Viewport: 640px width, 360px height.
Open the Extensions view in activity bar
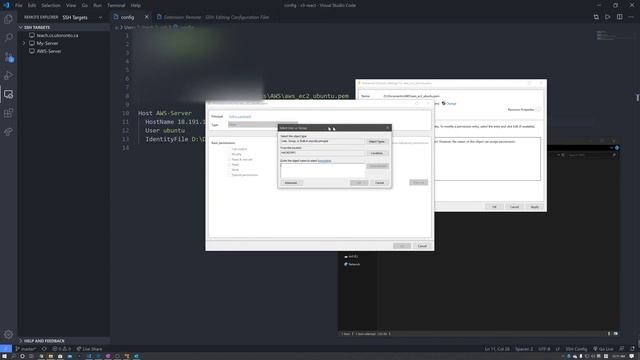click(x=8, y=113)
